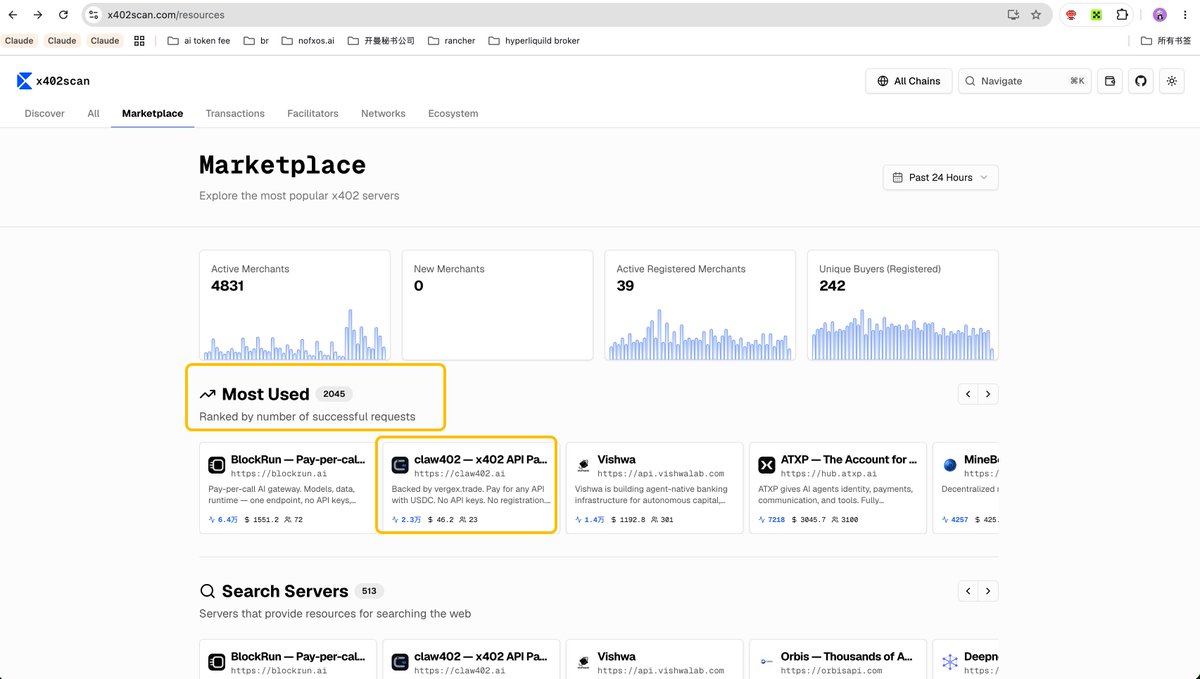
Task: Open site information icon in address bar
Action: pos(93,15)
